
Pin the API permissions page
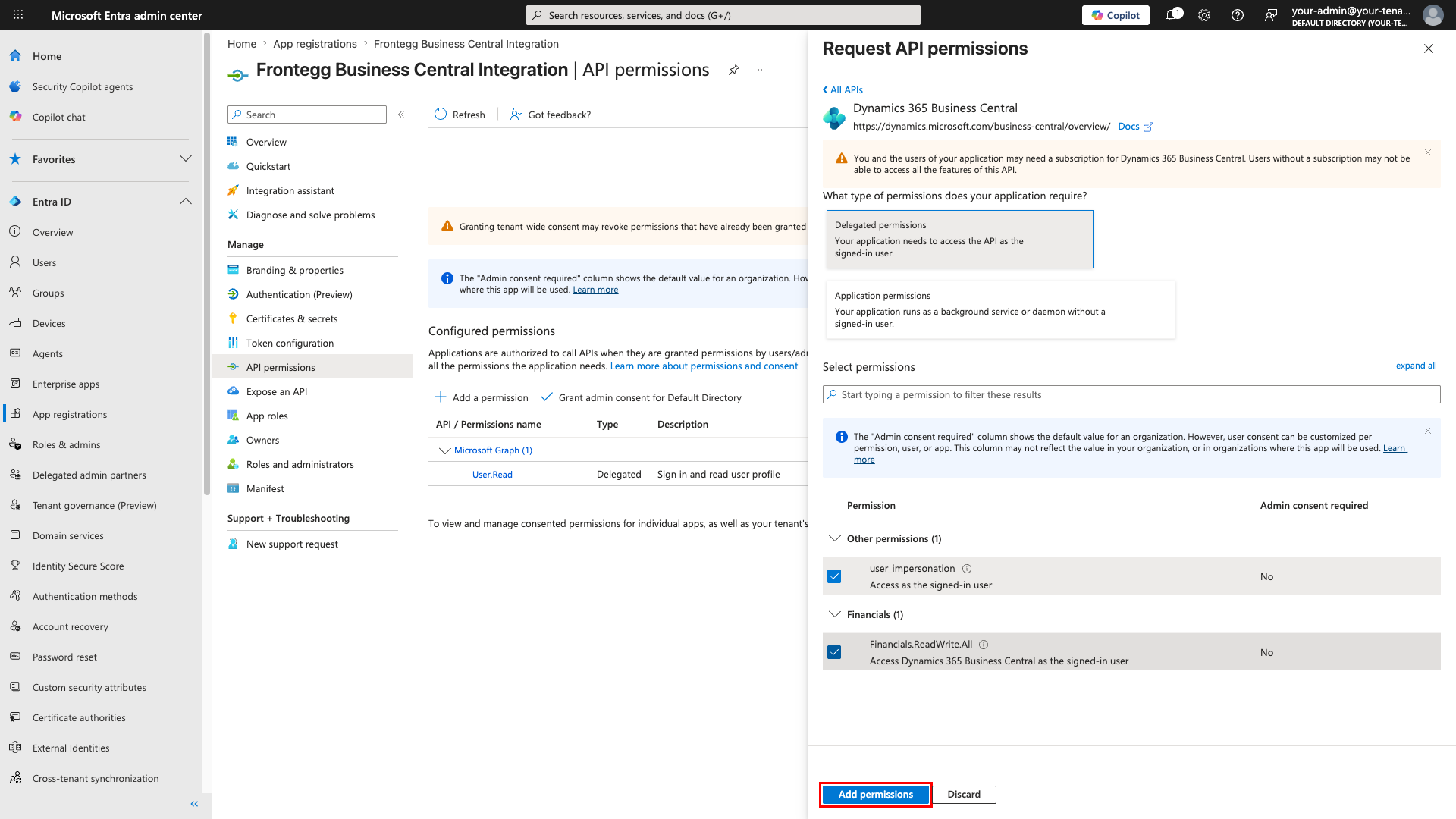point(733,70)
